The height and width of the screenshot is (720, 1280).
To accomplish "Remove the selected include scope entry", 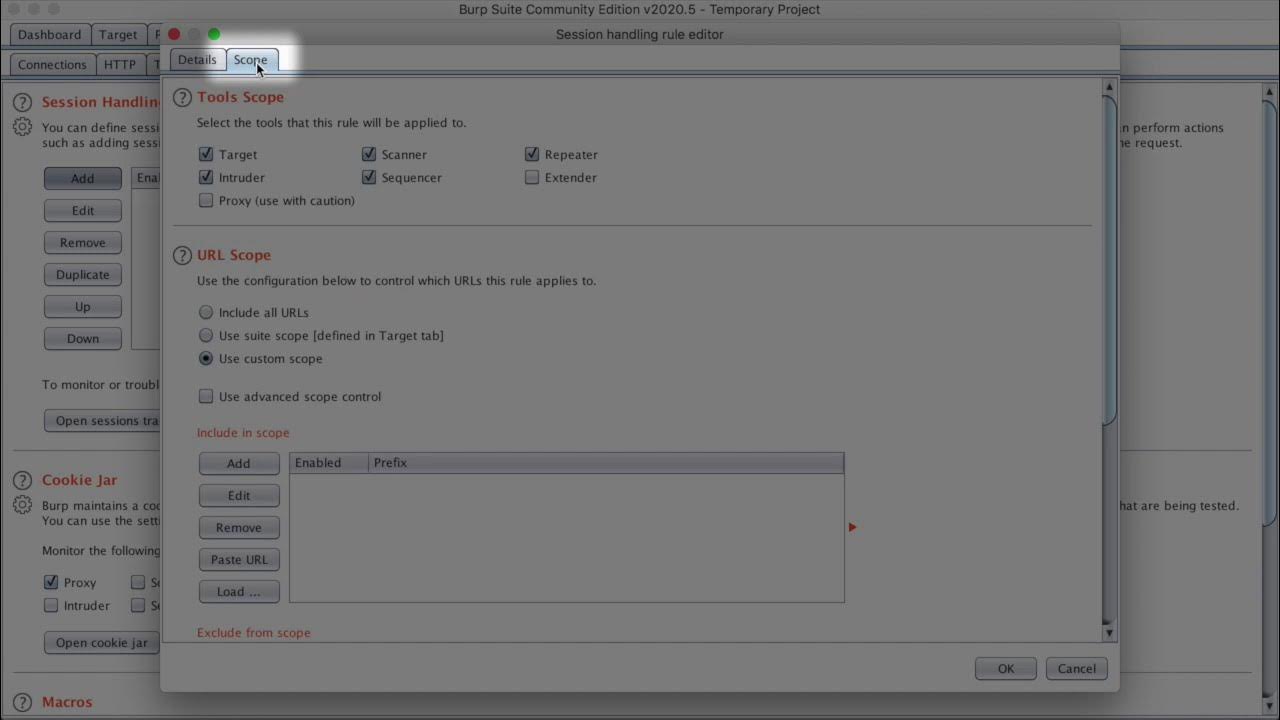I will 239,527.
